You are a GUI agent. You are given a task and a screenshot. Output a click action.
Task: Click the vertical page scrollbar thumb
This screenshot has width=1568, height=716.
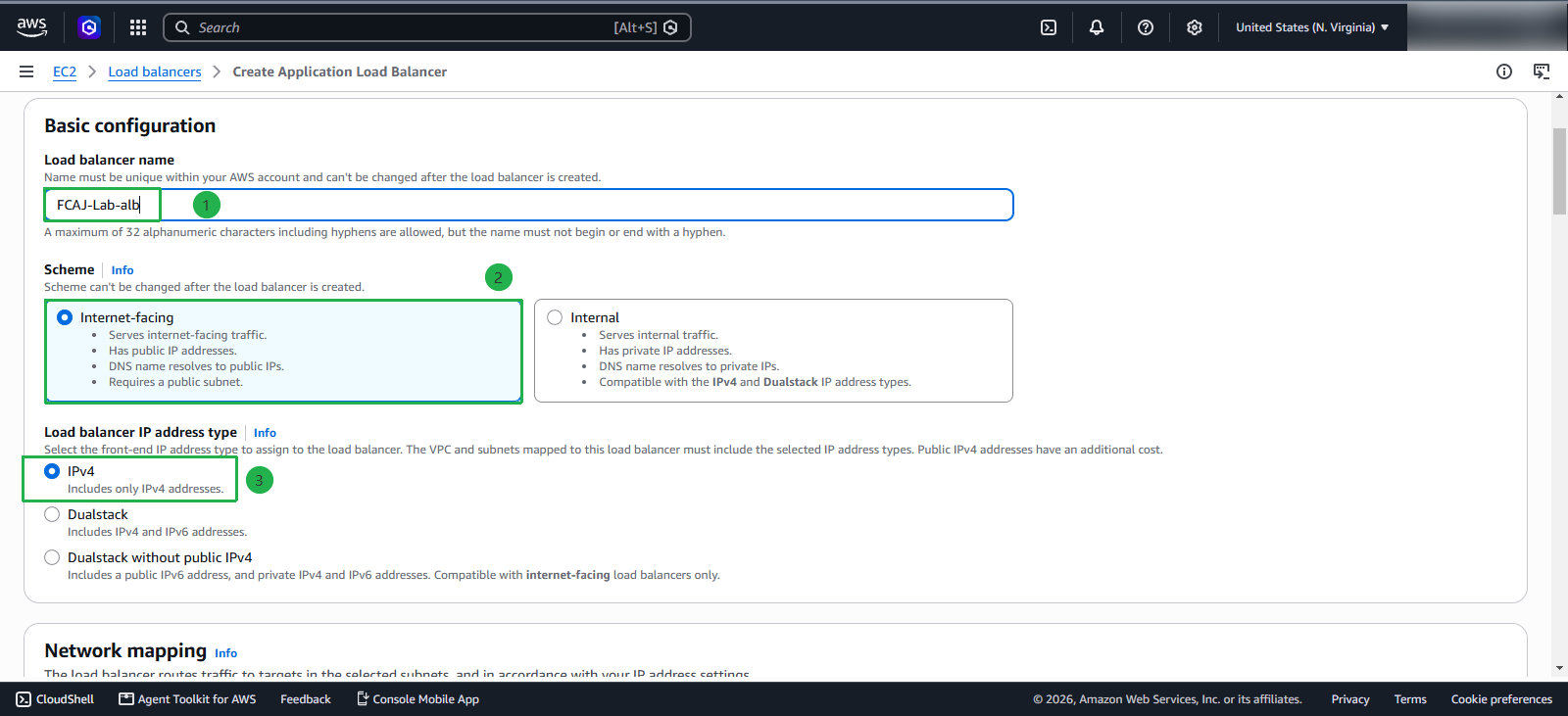coord(1559,170)
